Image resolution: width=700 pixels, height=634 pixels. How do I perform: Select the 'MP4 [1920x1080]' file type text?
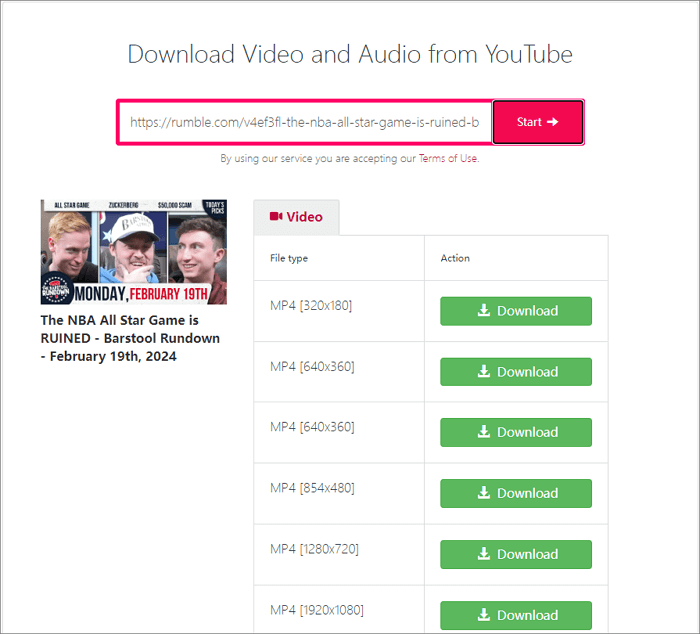[317, 610]
